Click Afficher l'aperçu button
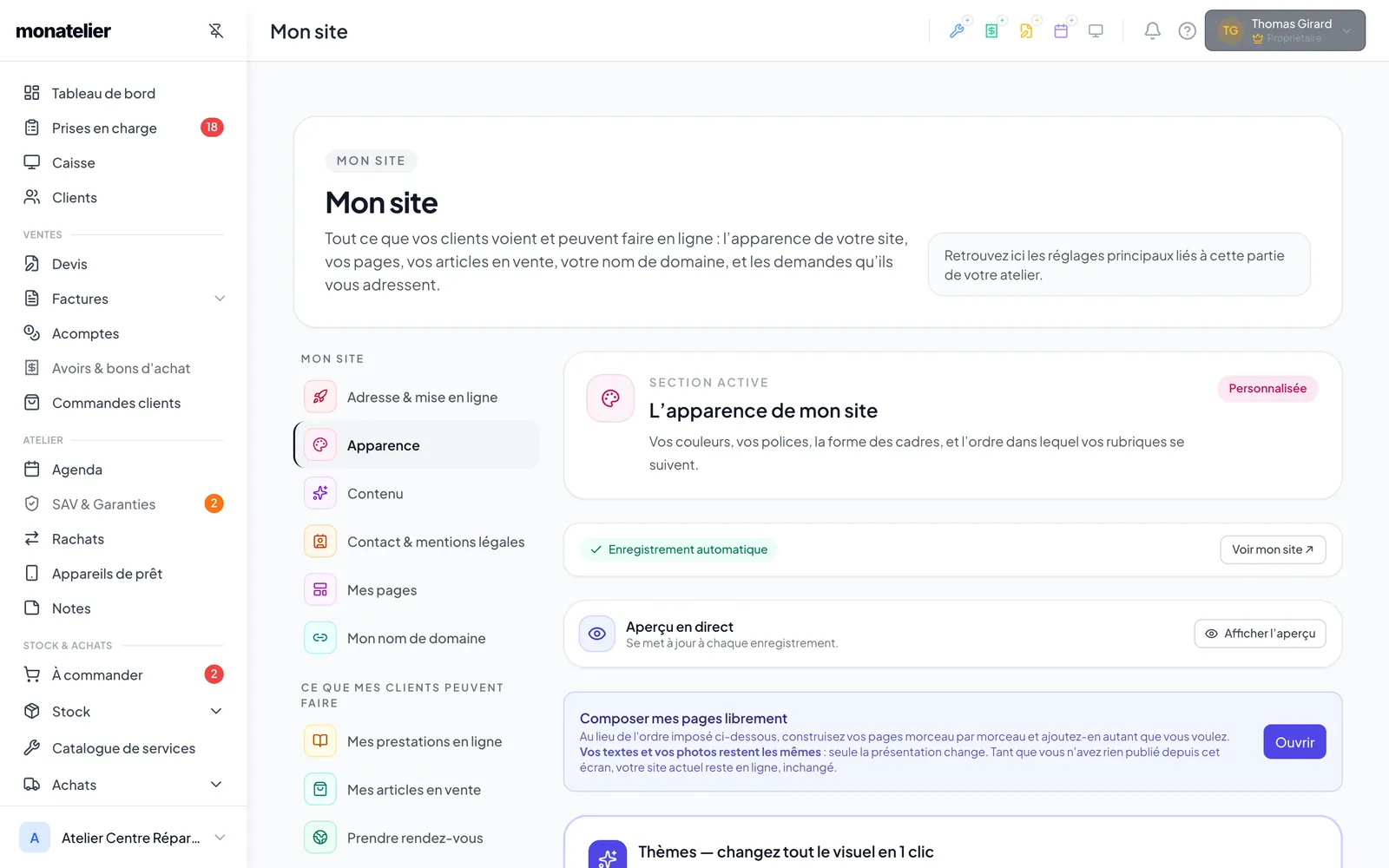1389x868 pixels. coord(1260,634)
